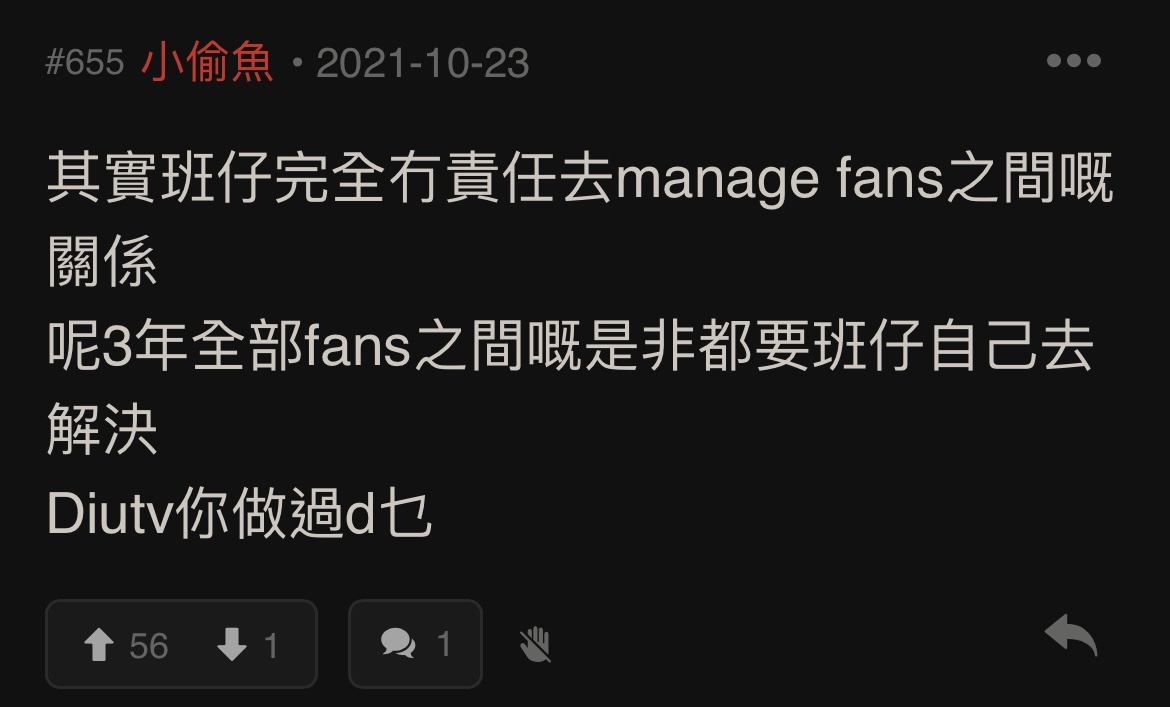
Task: Click the crossed-out hand block icon
Action: (535, 644)
